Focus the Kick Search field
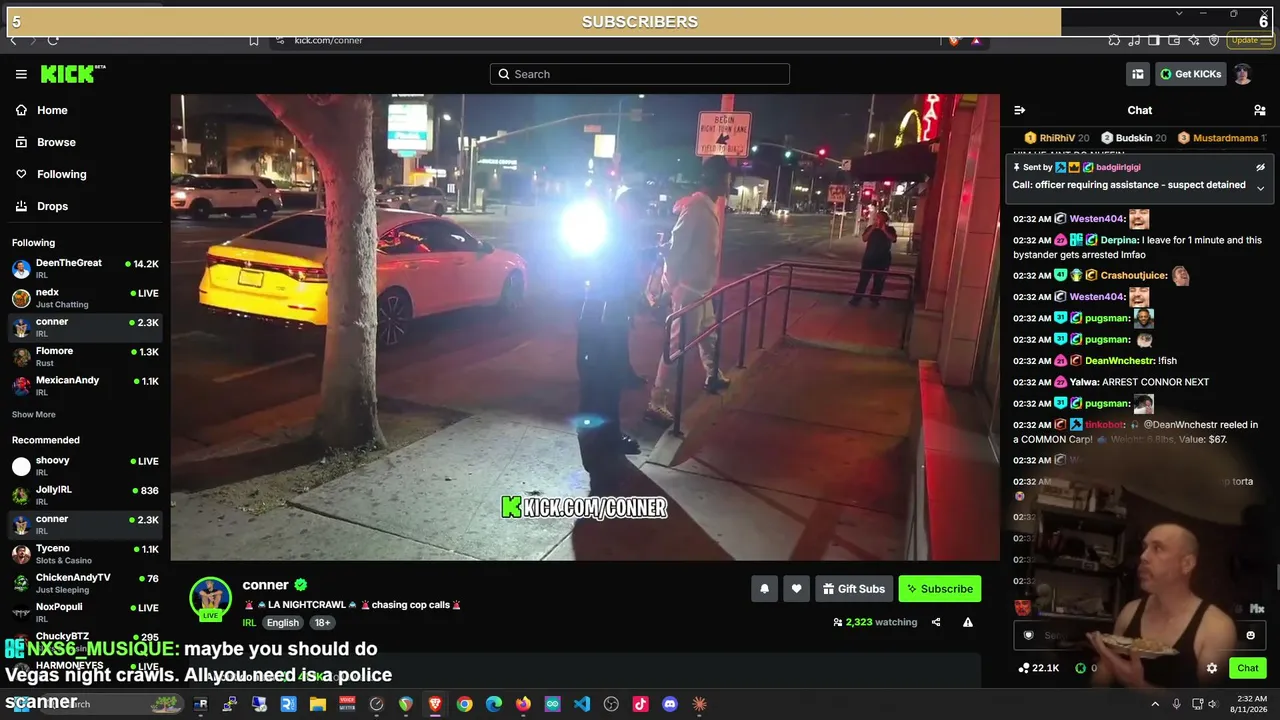The width and height of the screenshot is (1280, 720). [x=640, y=74]
